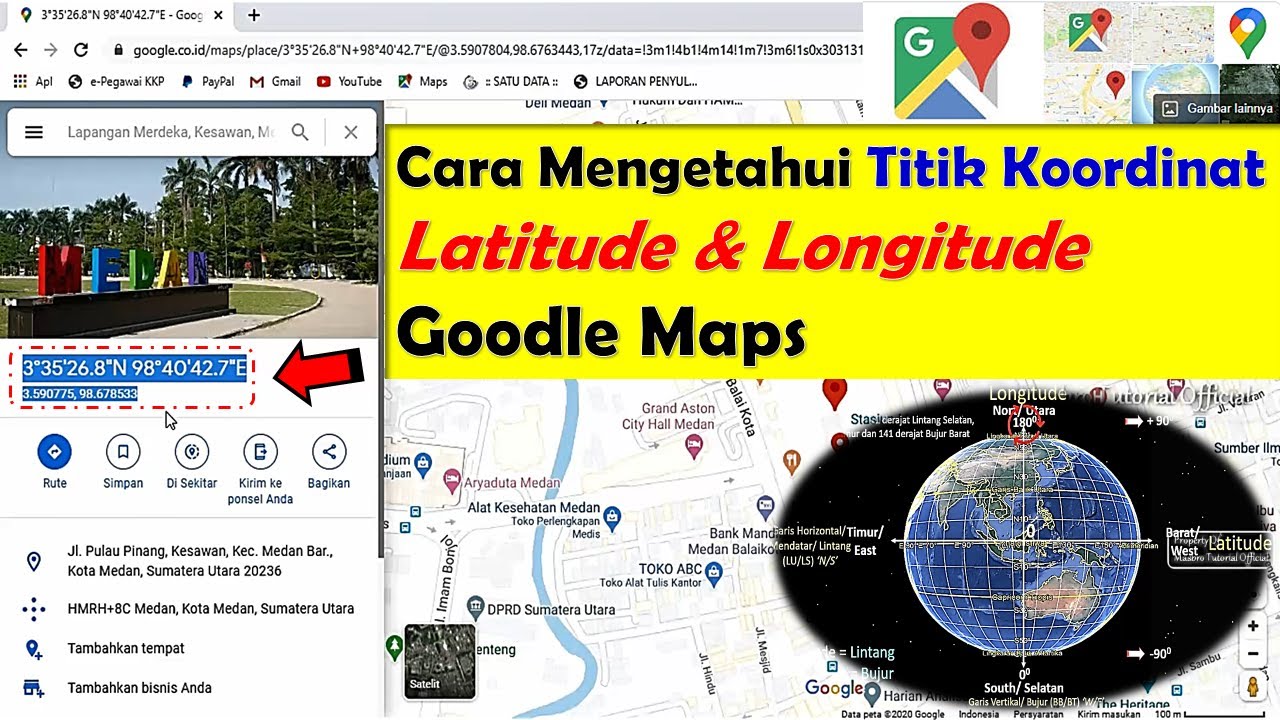This screenshot has height=720, width=1280.
Task: Click Alat Kesehatan Medan shop marker
Action: (x=612, y=518)
